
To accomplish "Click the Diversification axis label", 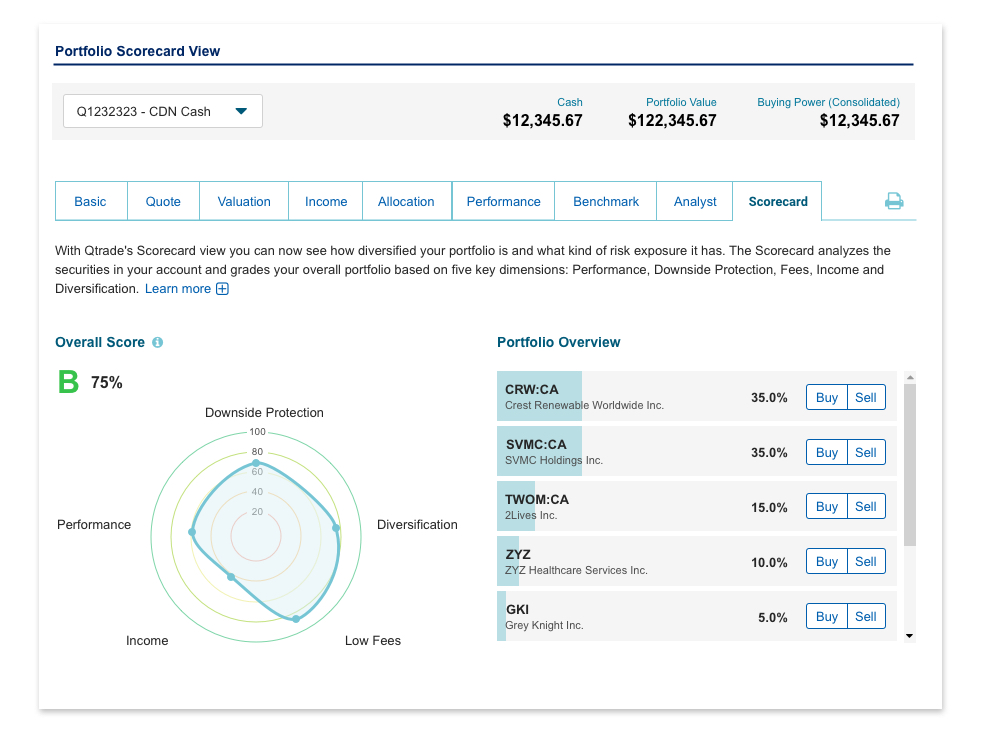I will (417, 525).
